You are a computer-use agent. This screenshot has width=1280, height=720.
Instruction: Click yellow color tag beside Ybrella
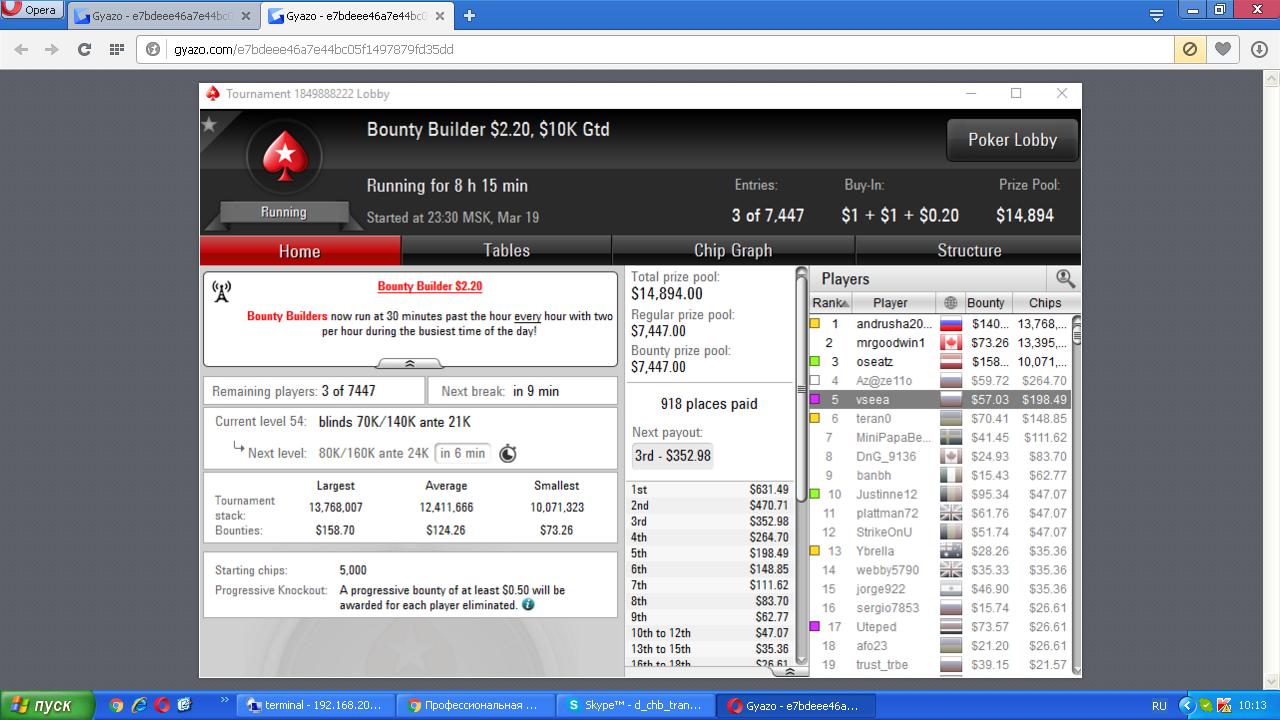point(815,551)
